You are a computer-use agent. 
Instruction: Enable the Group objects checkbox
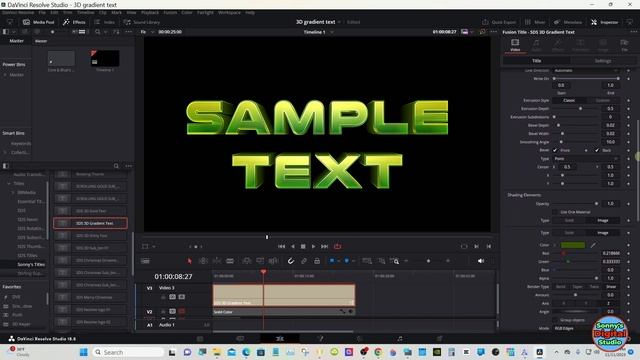555,320
